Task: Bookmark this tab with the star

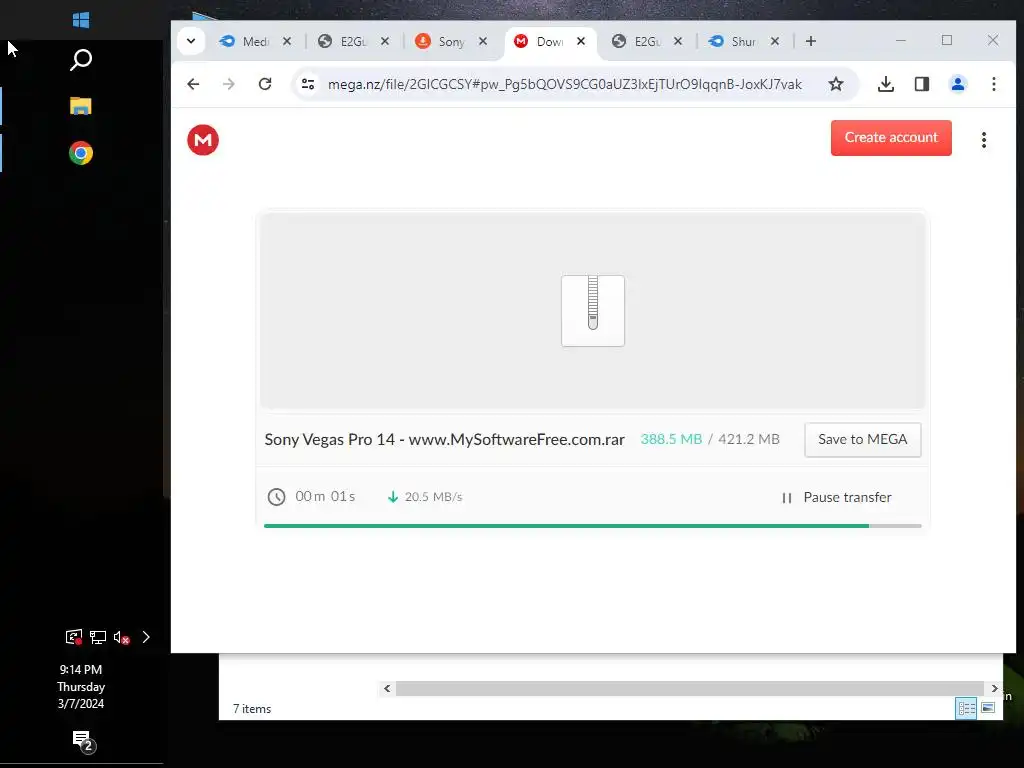Action: (836, 84)
